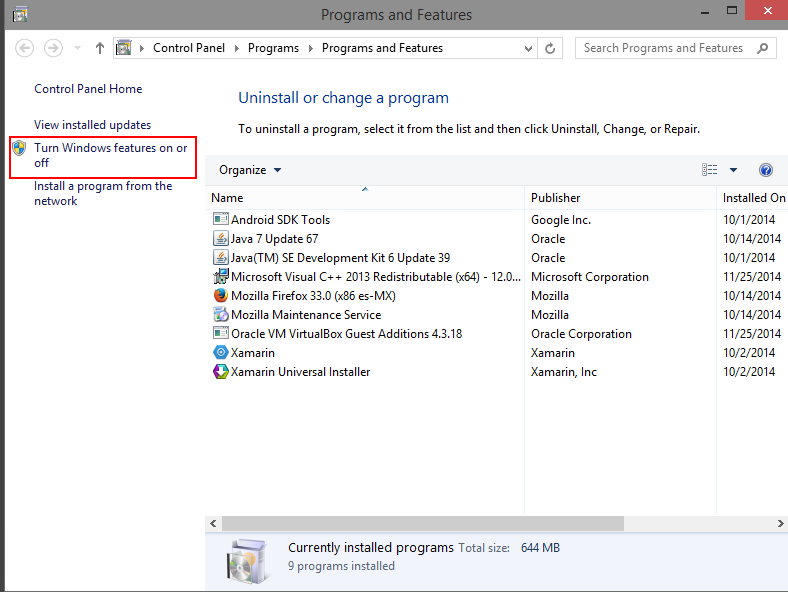Click the change view icon

click(710, 170)
